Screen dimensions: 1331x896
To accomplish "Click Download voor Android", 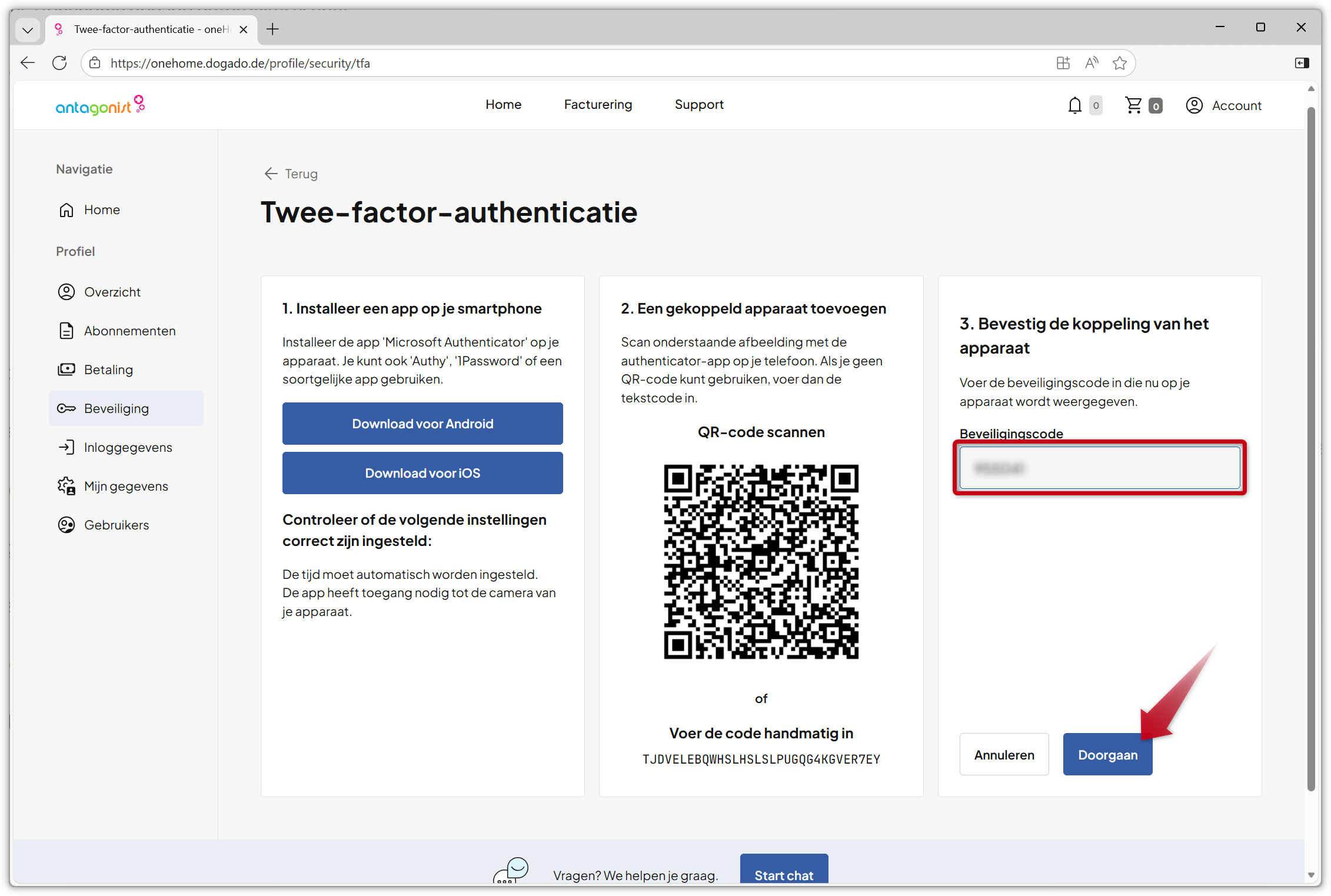I will [x=422, y=423].
